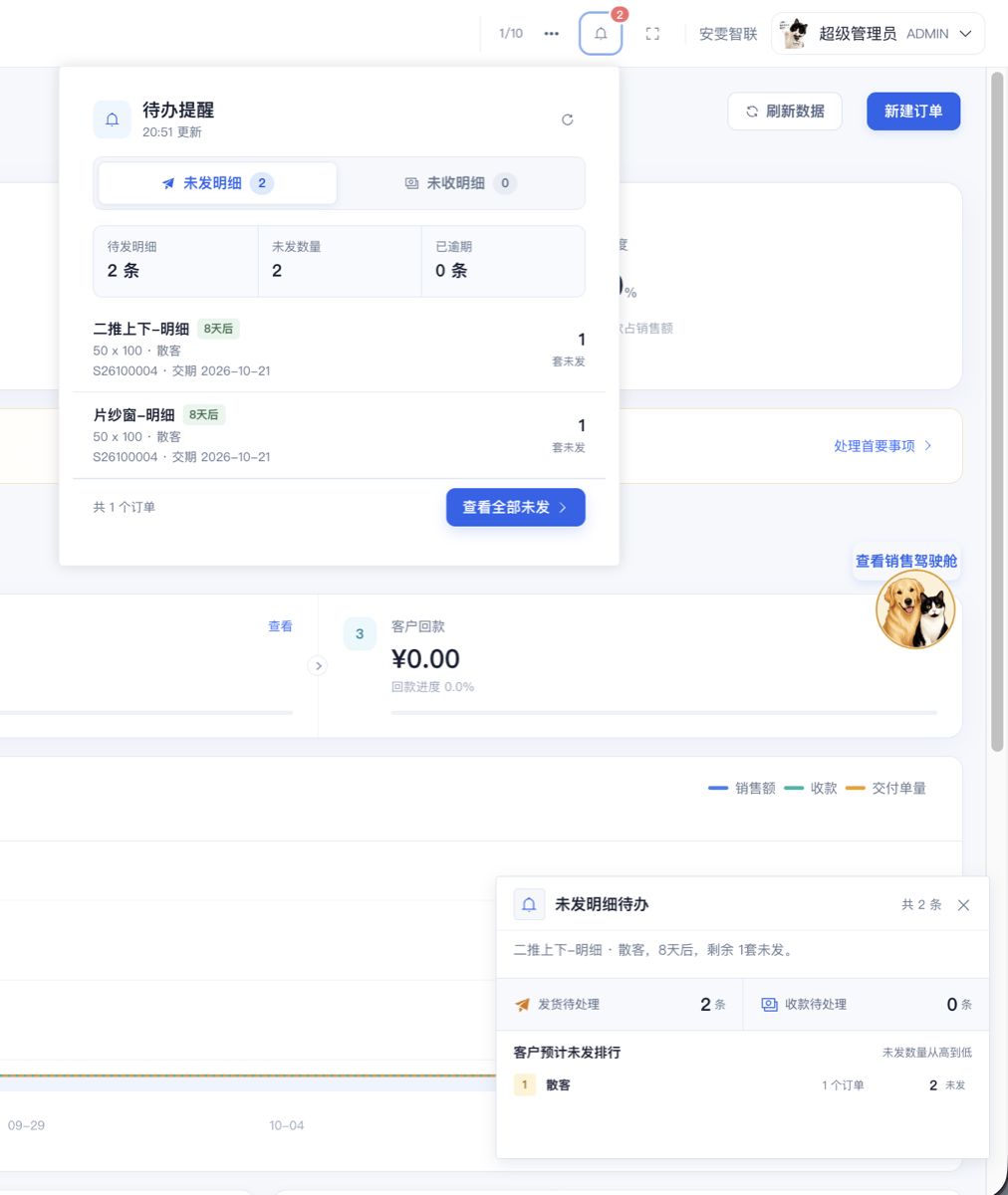
Task: Click the 客户回款 progress bar
Action: click(663, 713)
